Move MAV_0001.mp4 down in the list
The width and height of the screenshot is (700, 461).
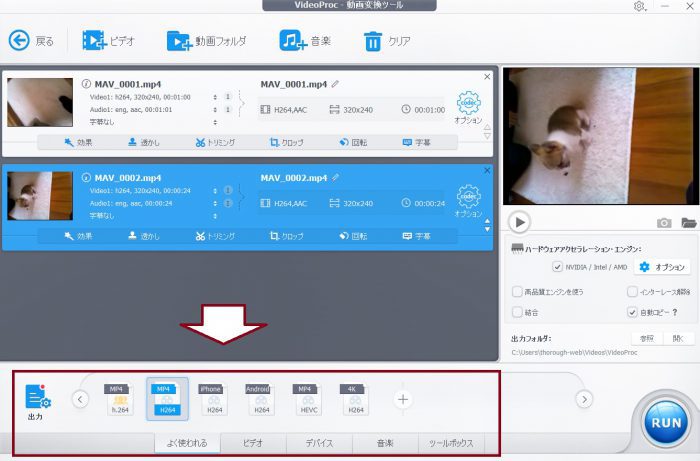(488, 136)
